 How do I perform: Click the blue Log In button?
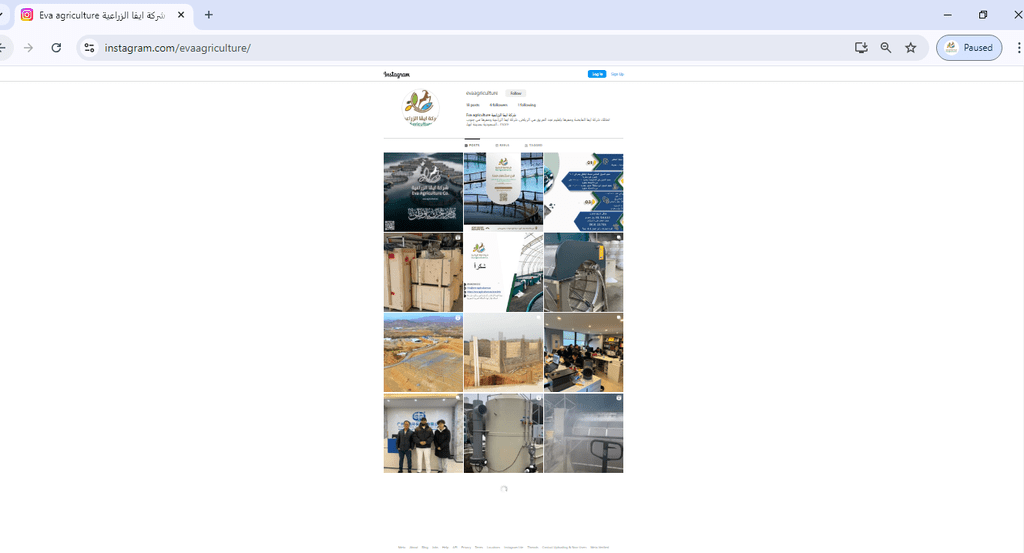click(x=597, y=74)
